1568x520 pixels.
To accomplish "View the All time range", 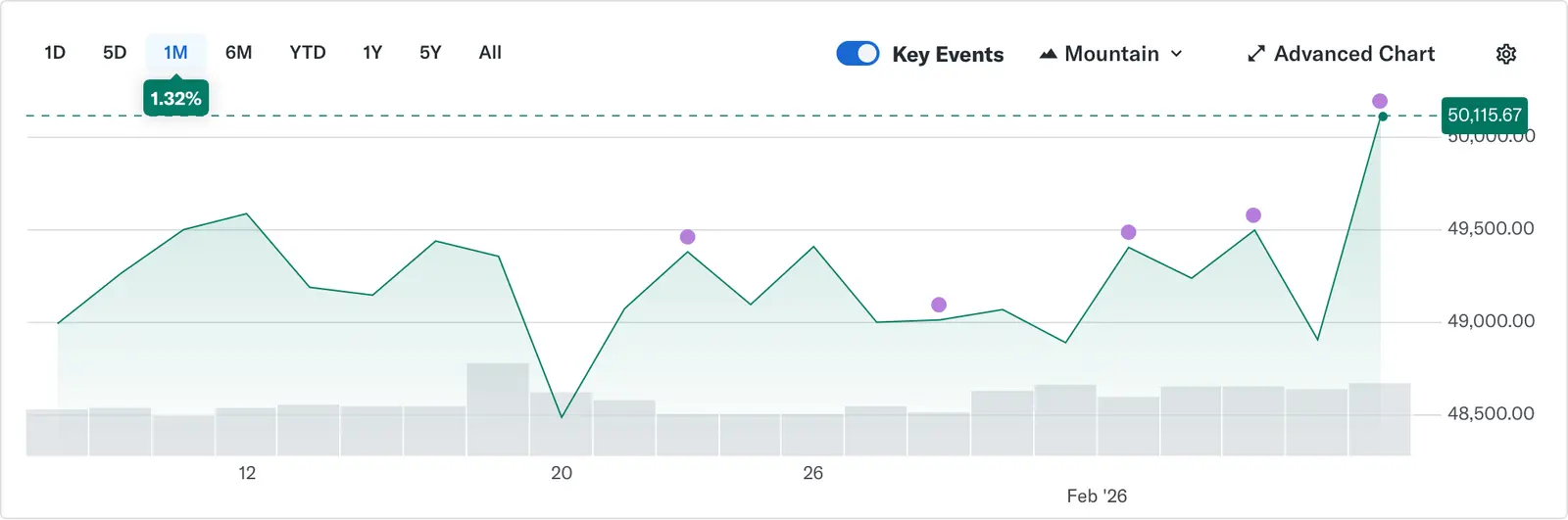I will [x=490, y=53].
